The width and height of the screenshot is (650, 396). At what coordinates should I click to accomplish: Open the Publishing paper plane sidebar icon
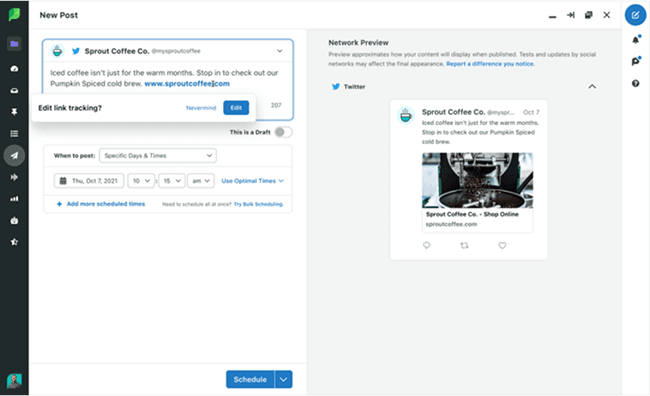(x=15, y=155)
